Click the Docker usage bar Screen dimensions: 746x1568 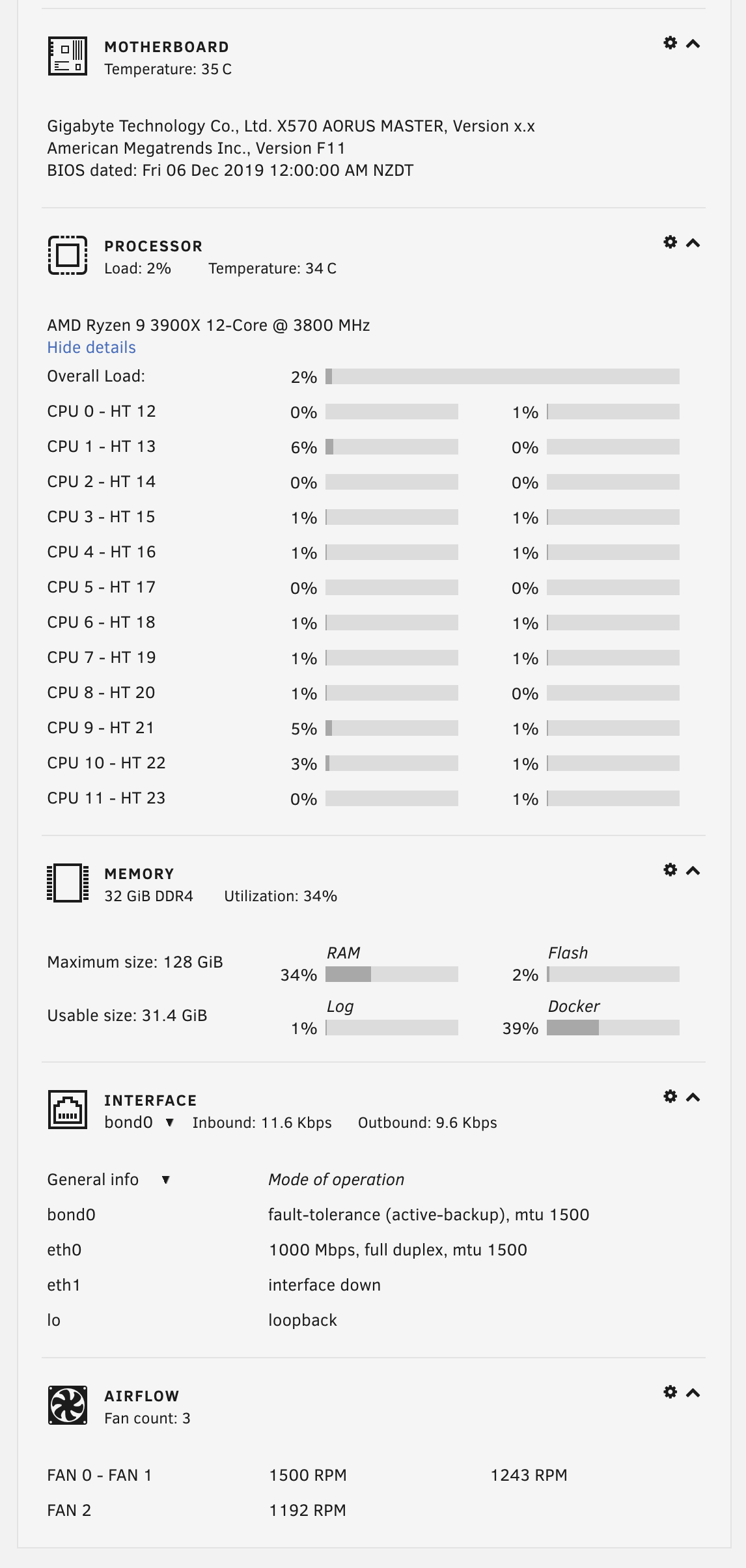(x=613, y=1028)
